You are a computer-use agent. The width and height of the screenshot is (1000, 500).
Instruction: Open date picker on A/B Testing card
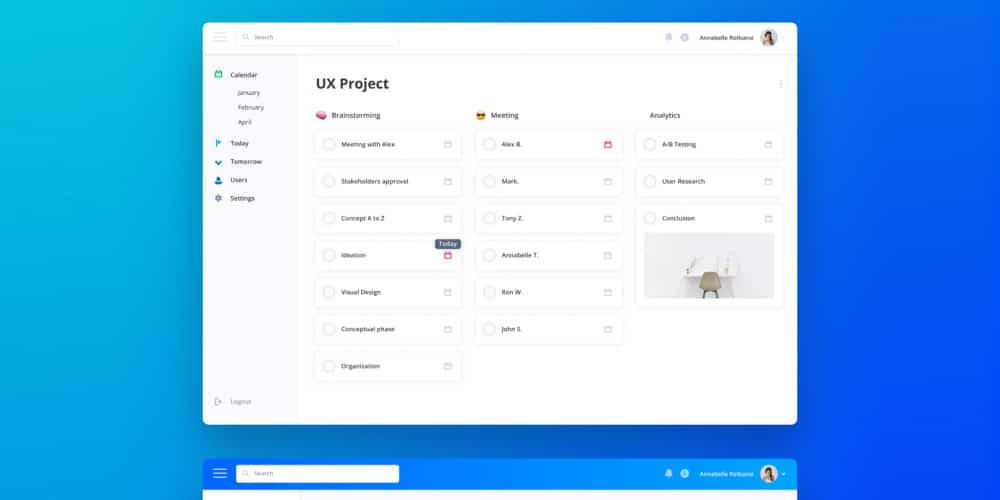768,145
